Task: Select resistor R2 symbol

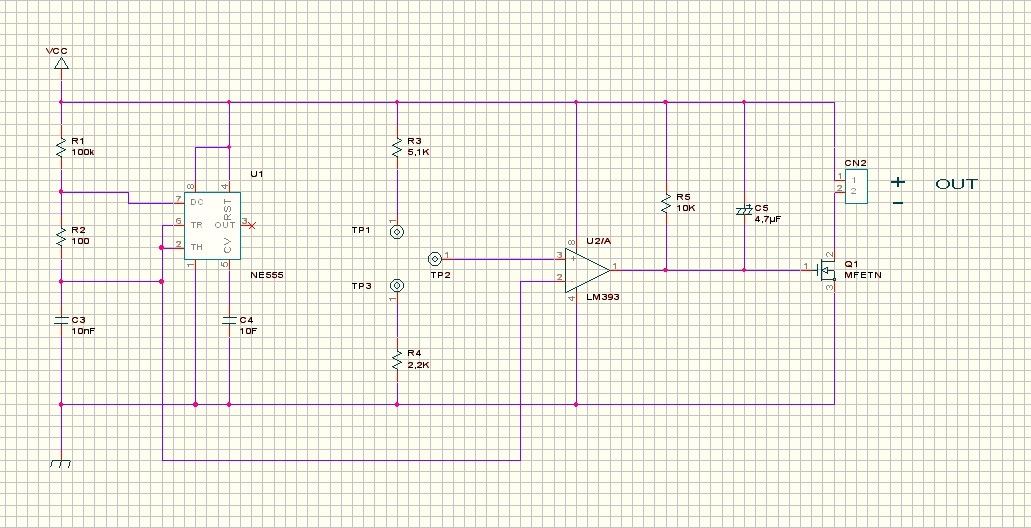Action: click(61, 236)
